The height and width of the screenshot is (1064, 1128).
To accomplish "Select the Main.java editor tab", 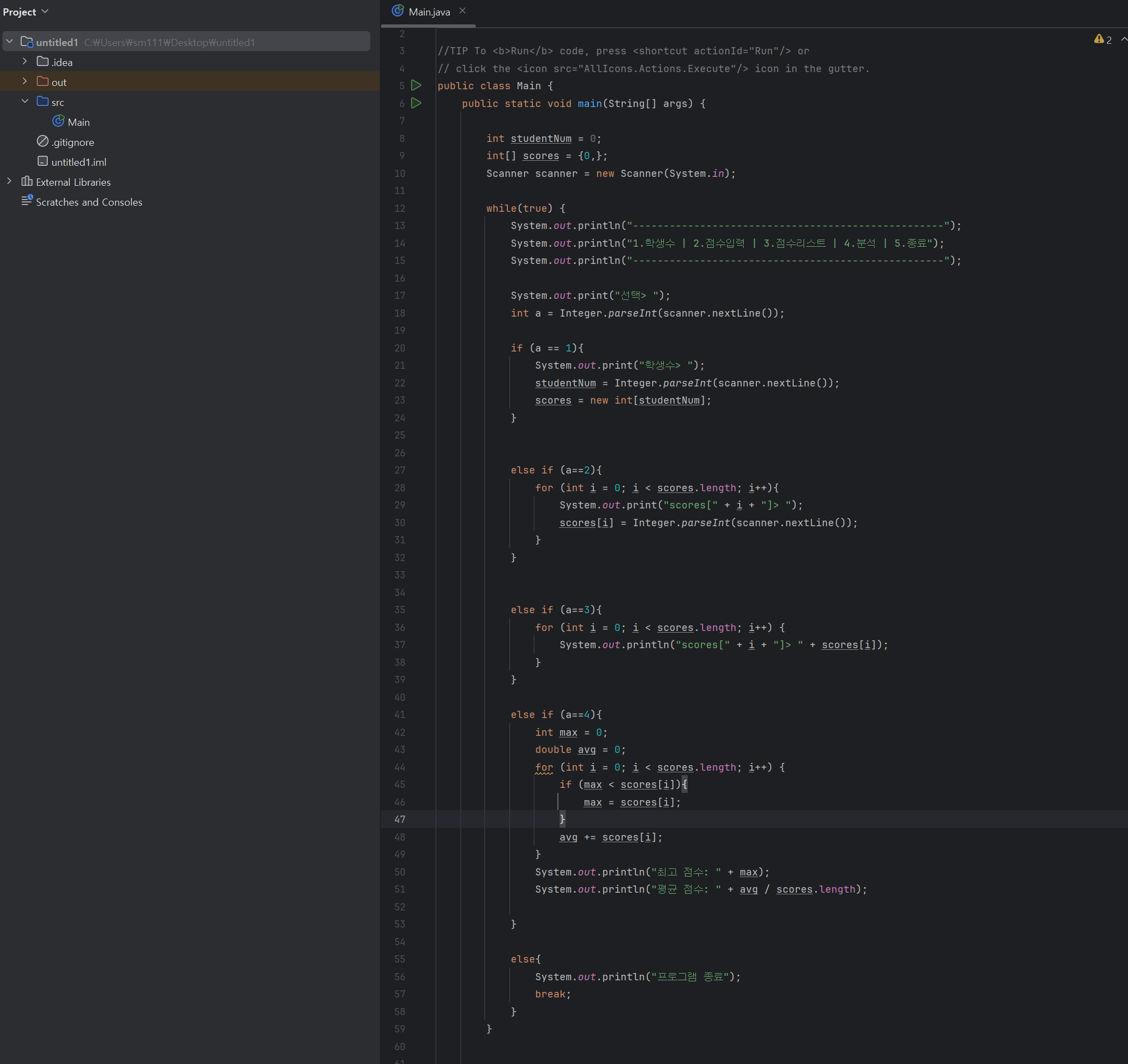I will coord(429,12).
